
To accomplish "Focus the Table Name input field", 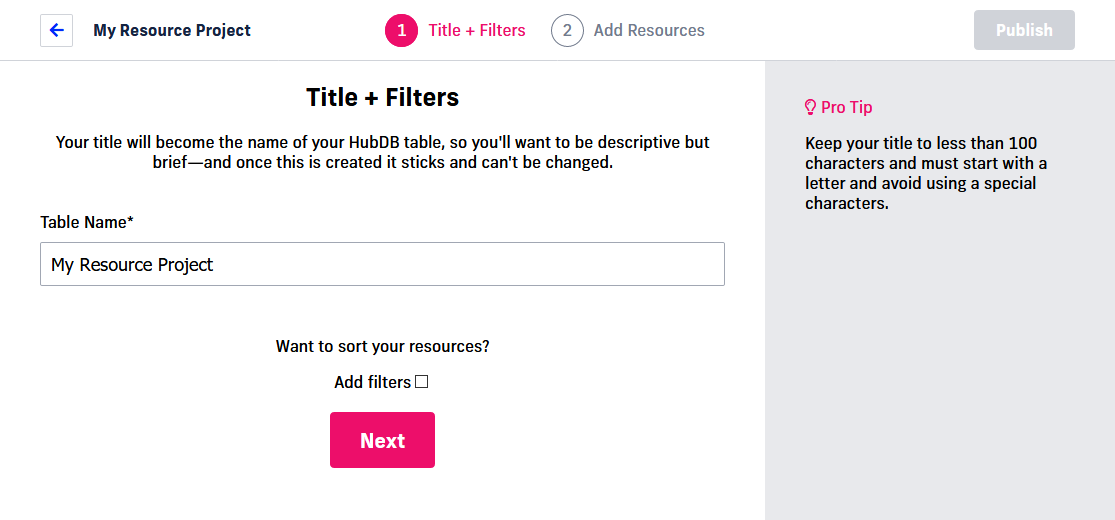I will point(382,264).
